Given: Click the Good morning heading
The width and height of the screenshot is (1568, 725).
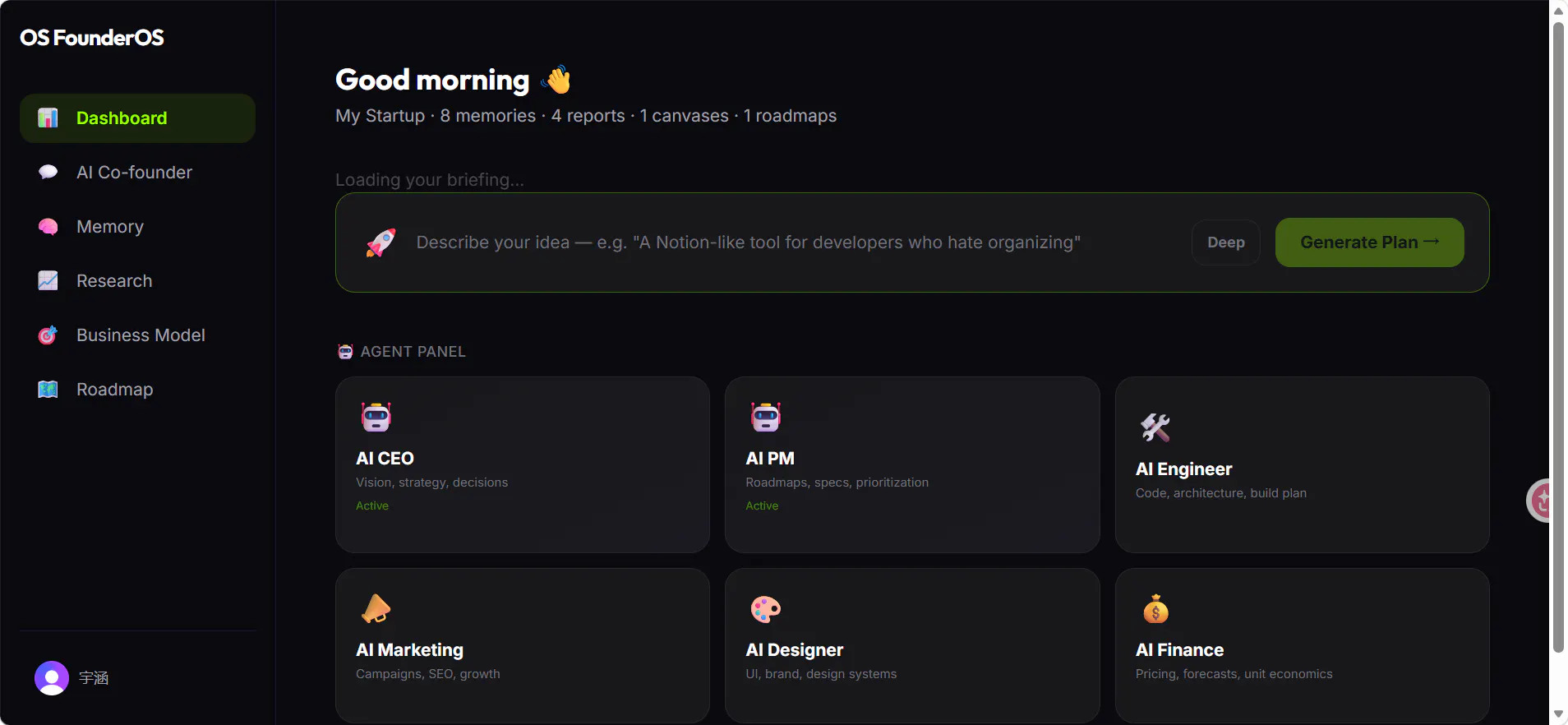Looking at the screenshot, I should 432,80.
